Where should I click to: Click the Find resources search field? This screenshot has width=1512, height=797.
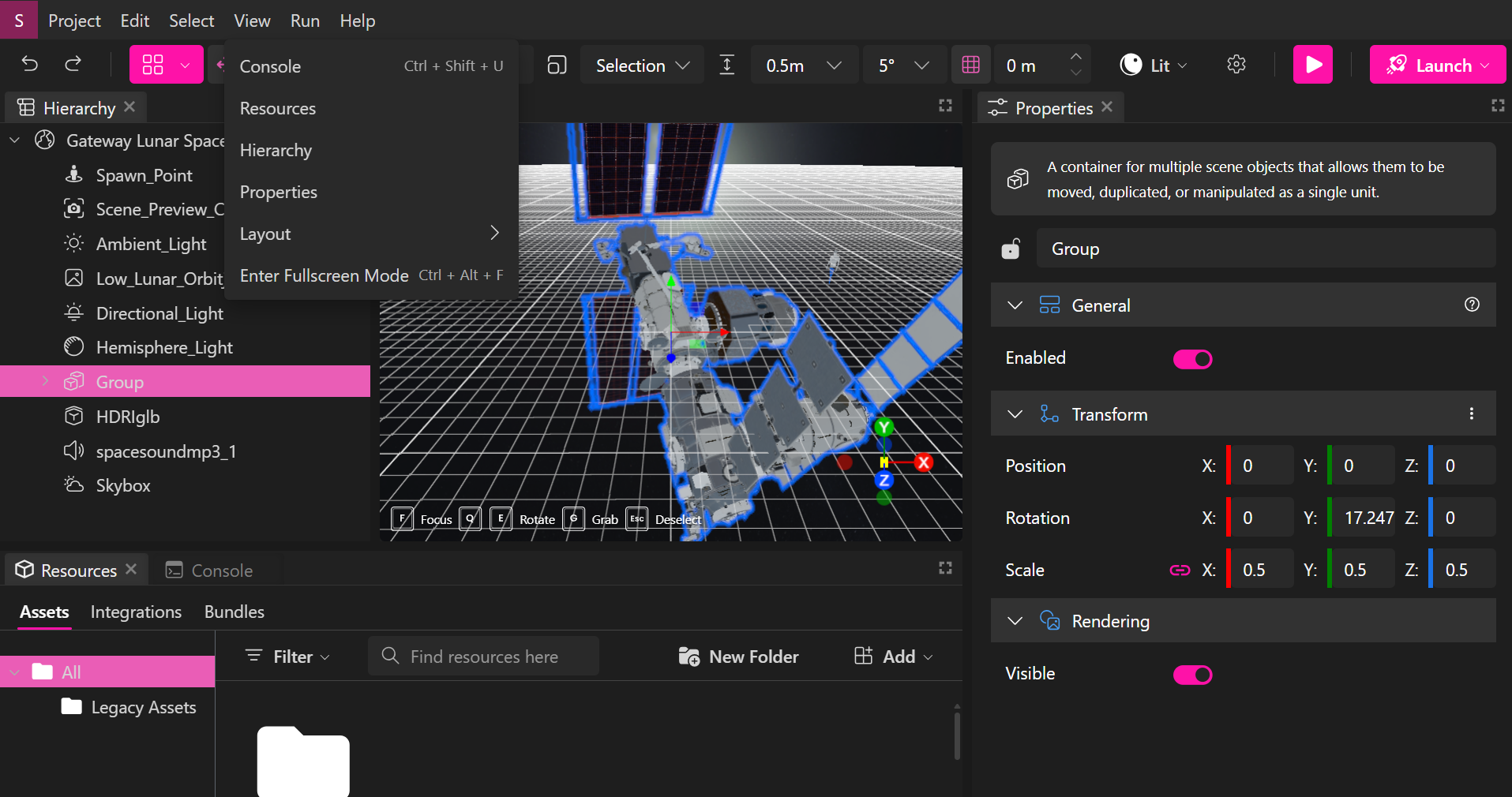coord(483,657)
